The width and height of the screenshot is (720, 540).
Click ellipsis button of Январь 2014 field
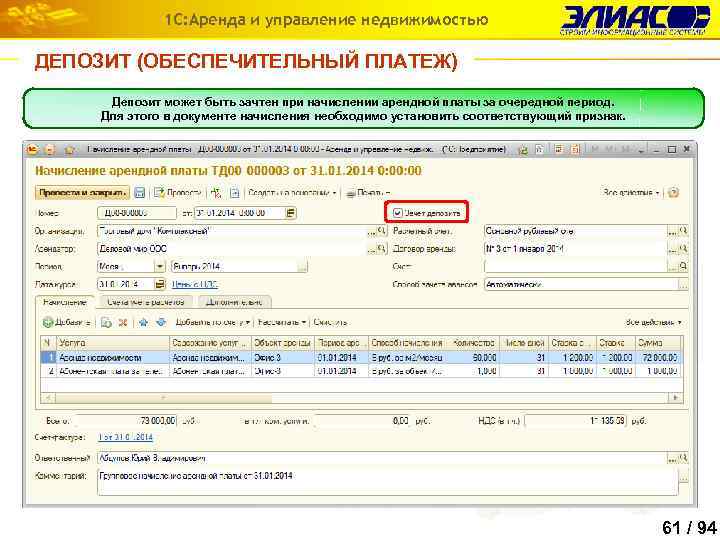tap(302, 267)
